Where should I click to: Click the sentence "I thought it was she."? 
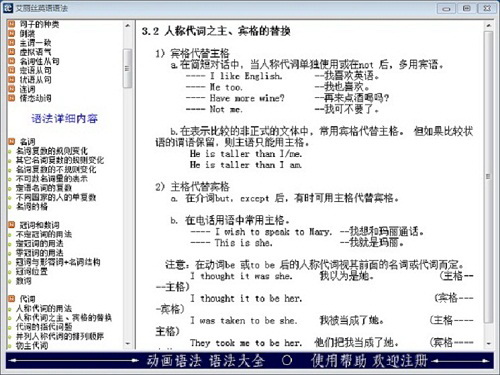click(241, 276)
